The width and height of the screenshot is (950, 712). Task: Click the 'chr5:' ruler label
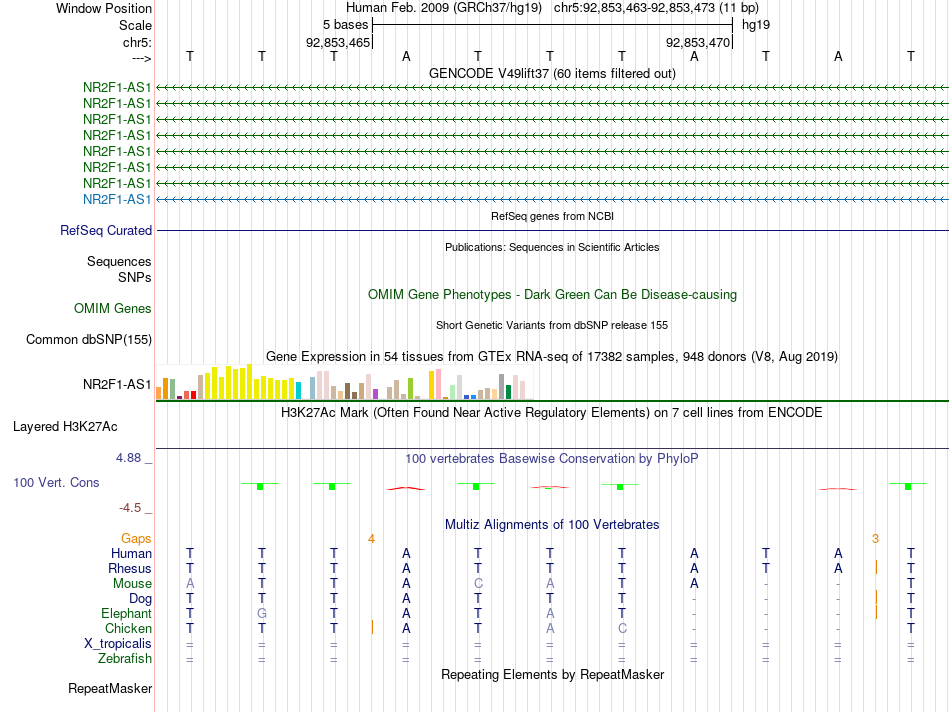(x=138, y=42)
